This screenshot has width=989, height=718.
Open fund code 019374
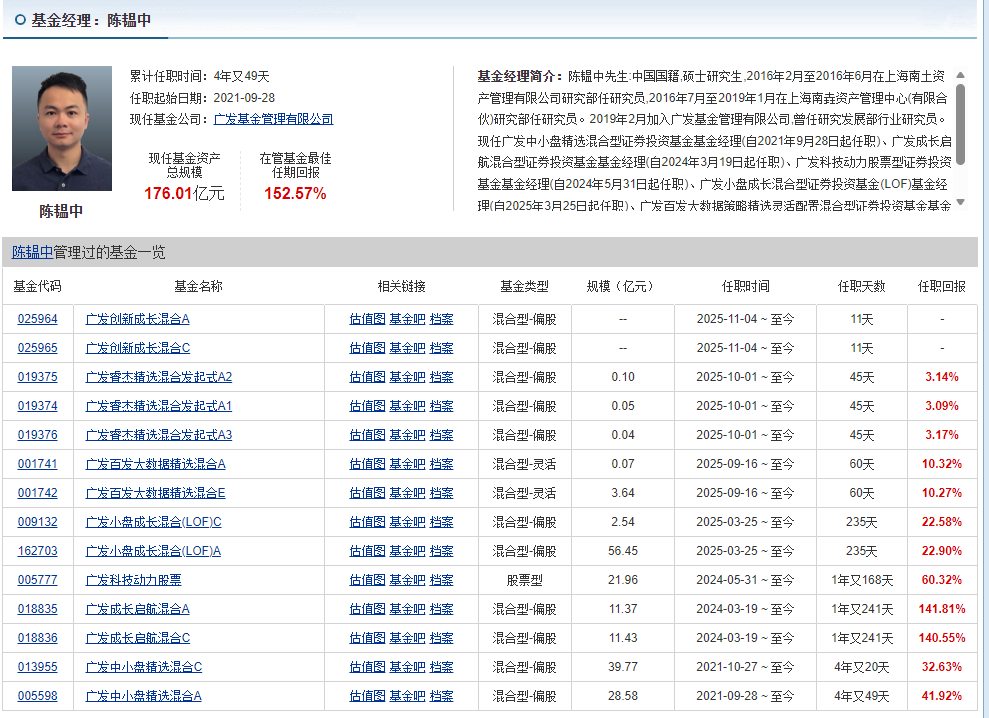[37, 406]
